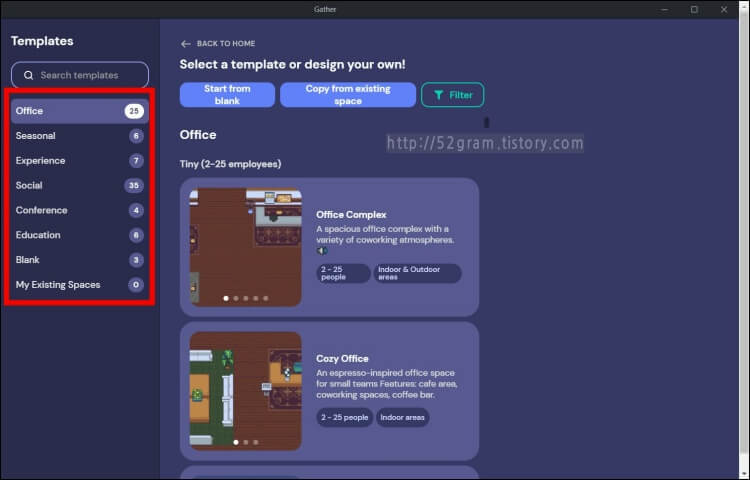Click the Indoor & Outdoor areas tag

click(x=418, y=273)
